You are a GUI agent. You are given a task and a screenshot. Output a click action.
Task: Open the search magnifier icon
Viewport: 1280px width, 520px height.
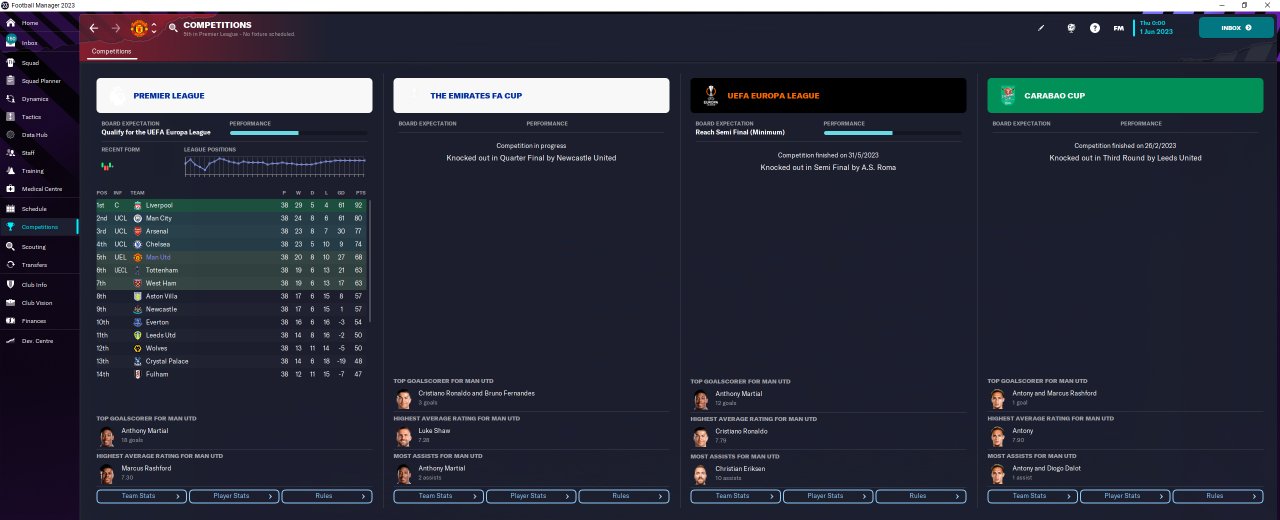(174, 28)
